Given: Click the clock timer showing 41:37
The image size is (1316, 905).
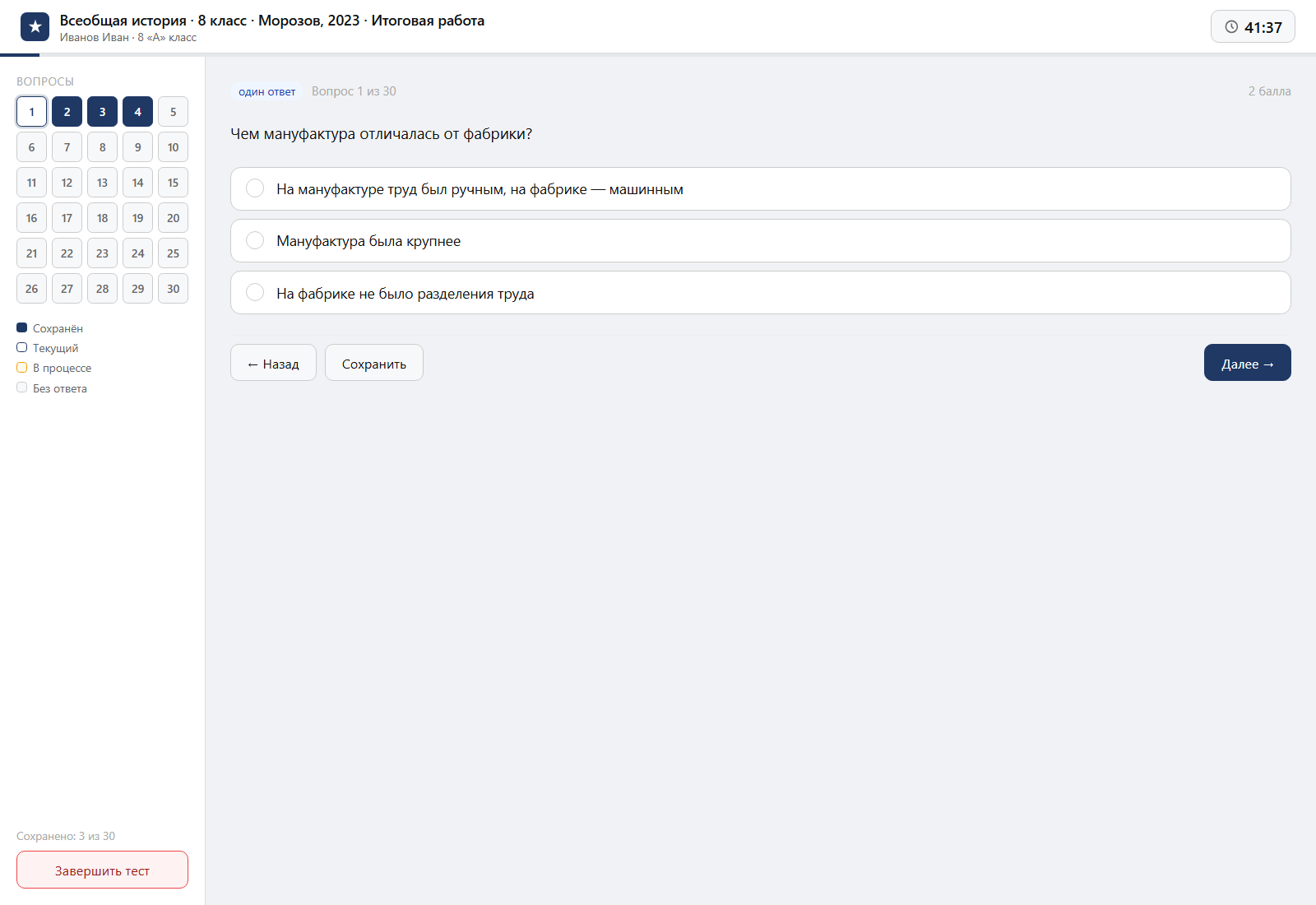Looking at the screenshot, I should [x=1253, y=26].
